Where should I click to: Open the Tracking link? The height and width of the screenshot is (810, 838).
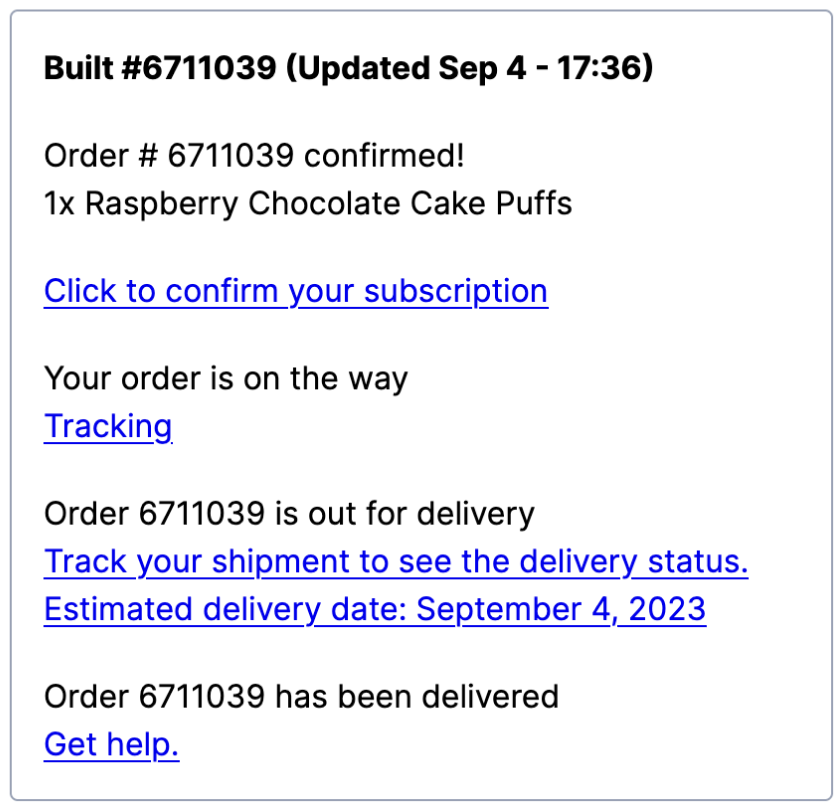(x=108, y=426)
